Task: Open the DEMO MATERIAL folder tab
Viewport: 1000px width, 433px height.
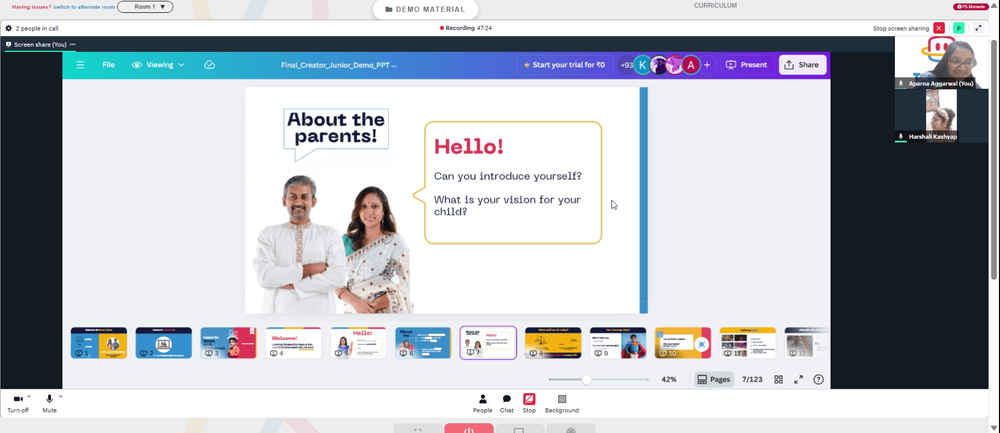Action: [425, 10]
